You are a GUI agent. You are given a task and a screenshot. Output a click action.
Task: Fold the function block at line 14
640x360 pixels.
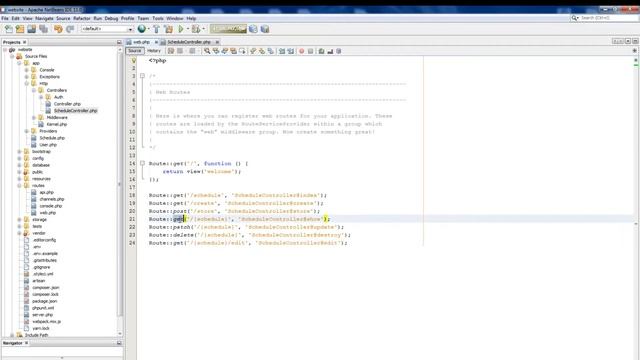142,163
